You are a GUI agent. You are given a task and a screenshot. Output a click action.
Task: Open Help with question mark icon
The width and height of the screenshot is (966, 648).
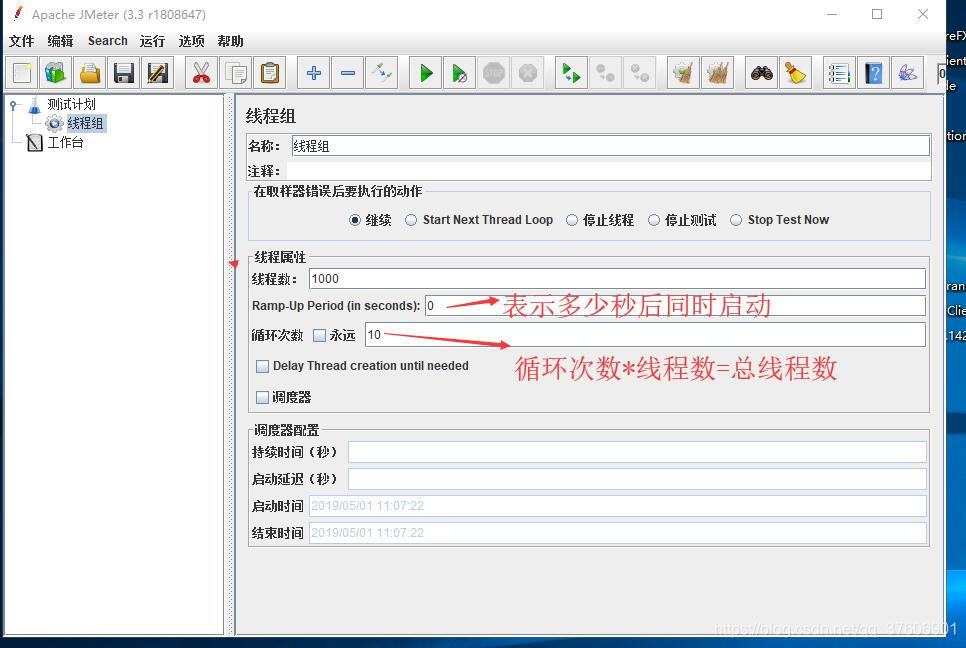coord(874,73)
